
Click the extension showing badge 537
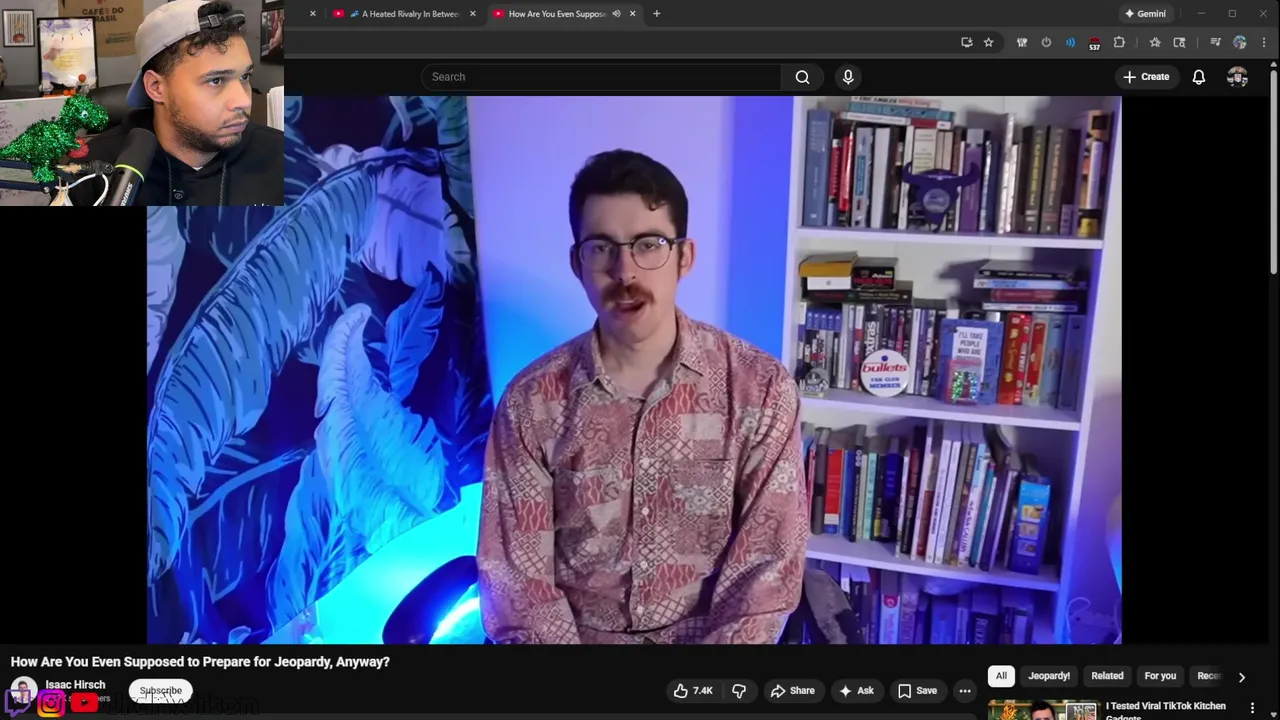1094,43
